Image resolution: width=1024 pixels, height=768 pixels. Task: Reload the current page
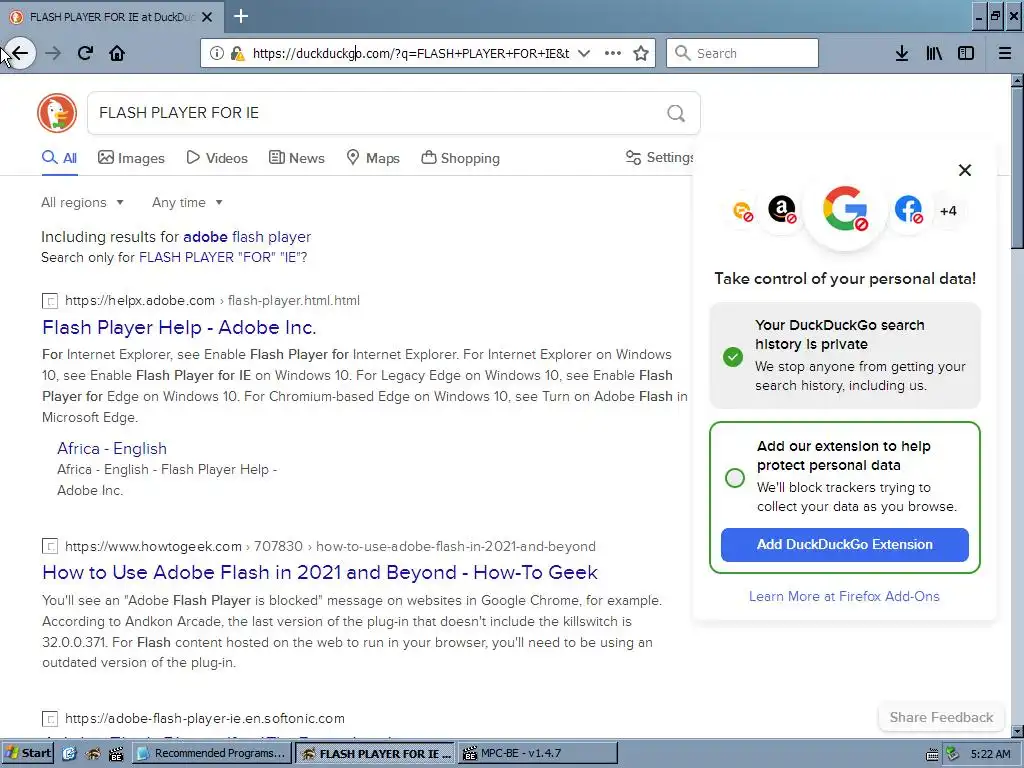pyautogui.click(x=85, y=53)
